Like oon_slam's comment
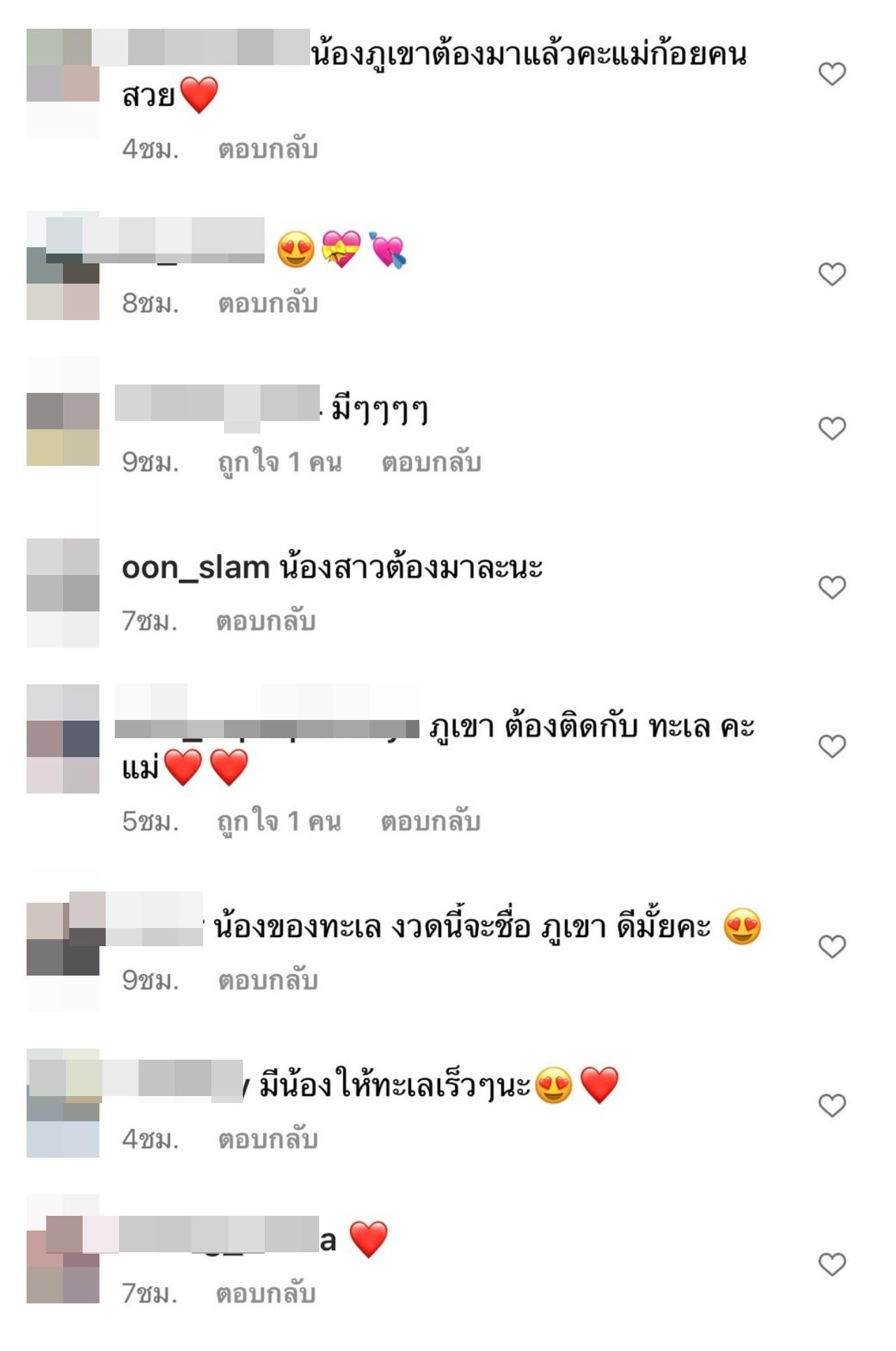The width and height of the screenshot is (896, 1351). pos(832,587)
